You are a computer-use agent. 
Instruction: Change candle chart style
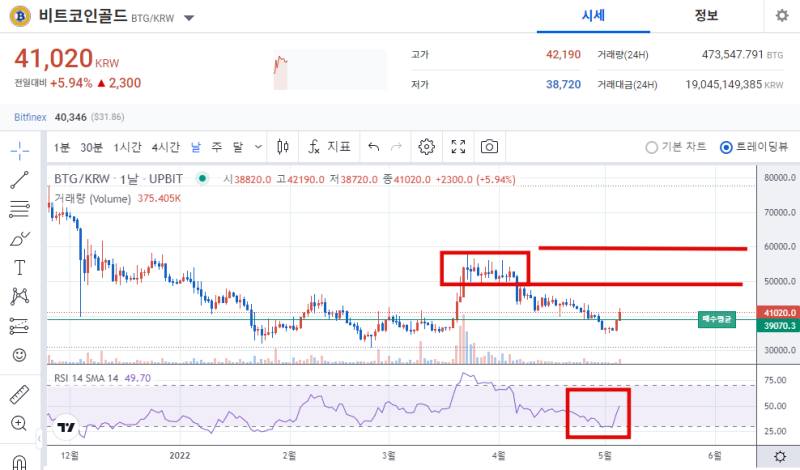click(283, 147)
